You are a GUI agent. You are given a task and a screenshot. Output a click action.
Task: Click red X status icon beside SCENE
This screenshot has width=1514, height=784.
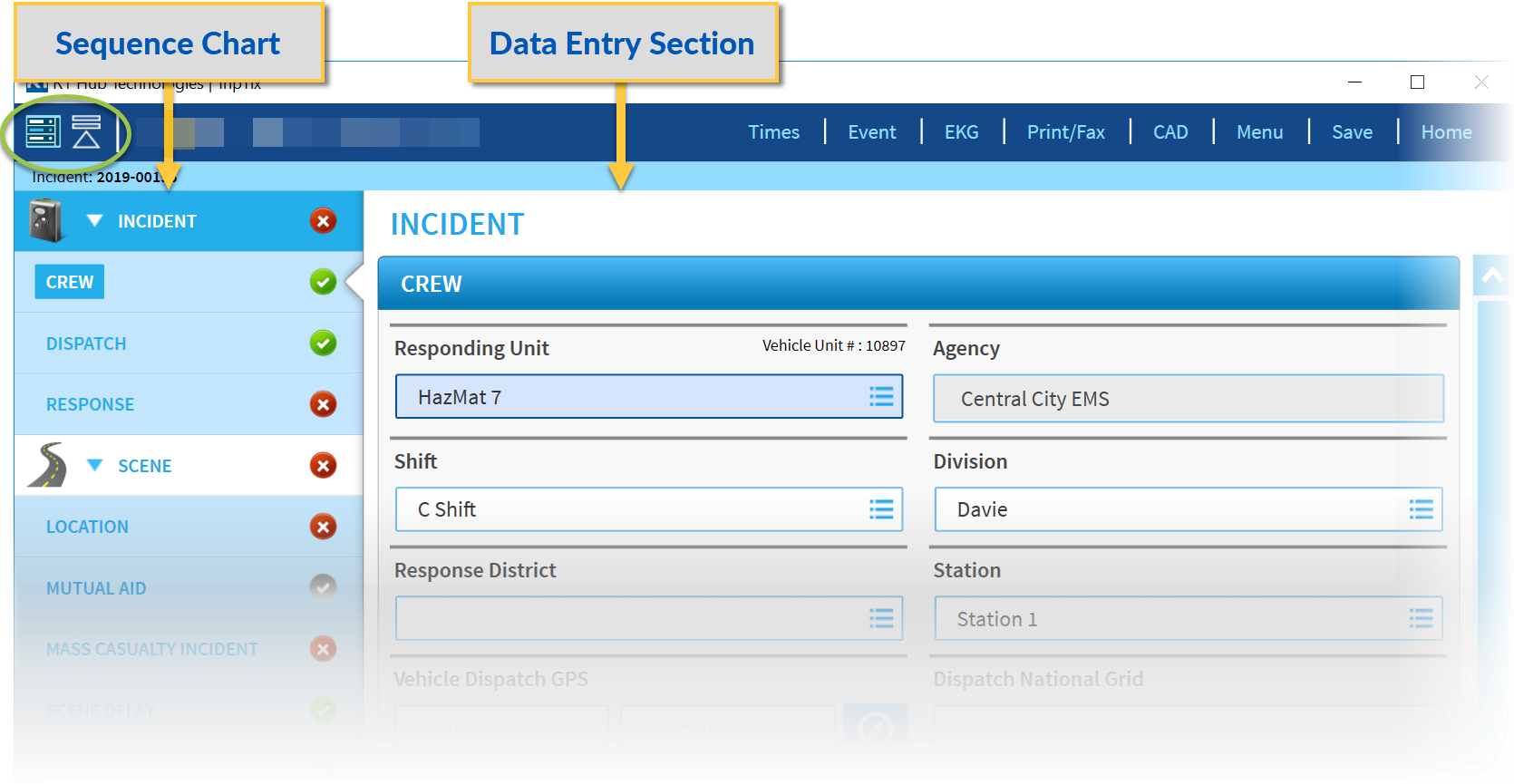pyautogui.click(x=323, y=465)
